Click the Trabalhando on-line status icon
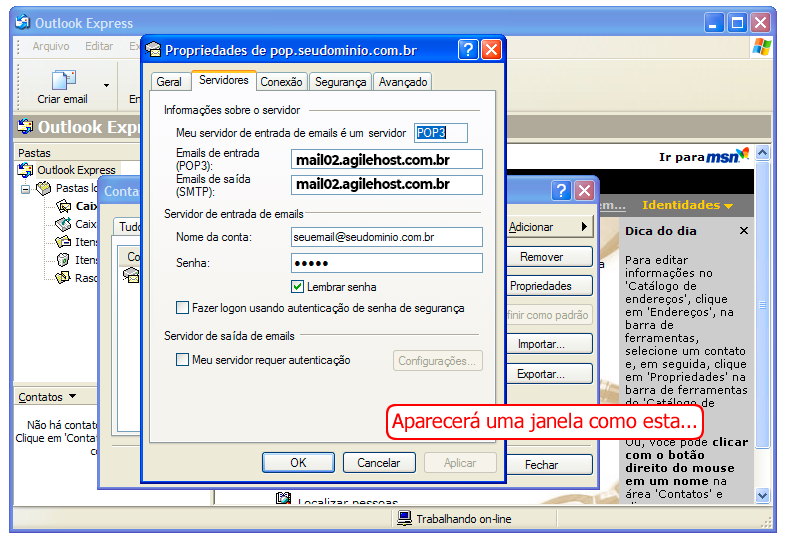 [x=404, y=519]
